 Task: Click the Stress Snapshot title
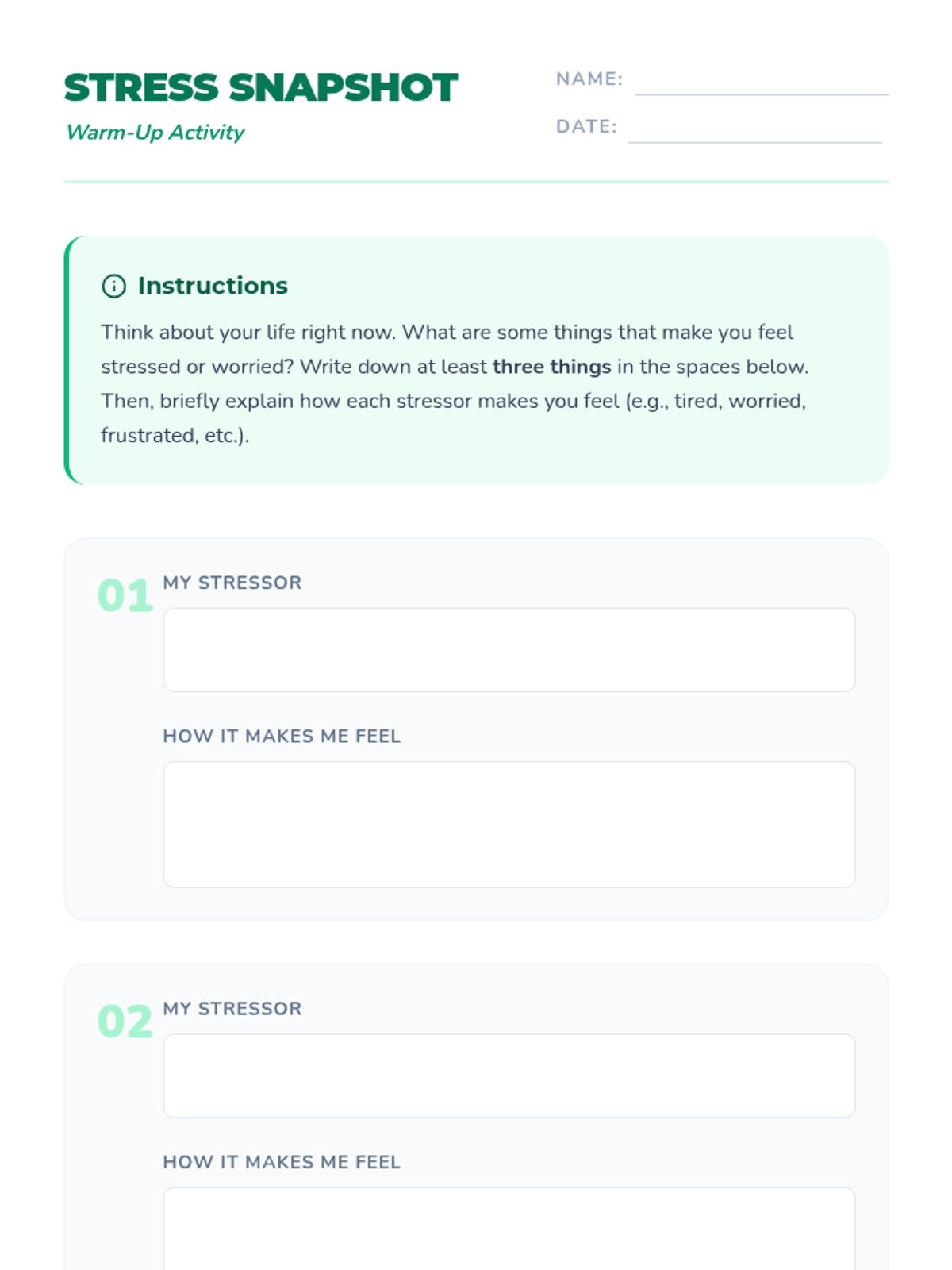[x=261, y=87]
